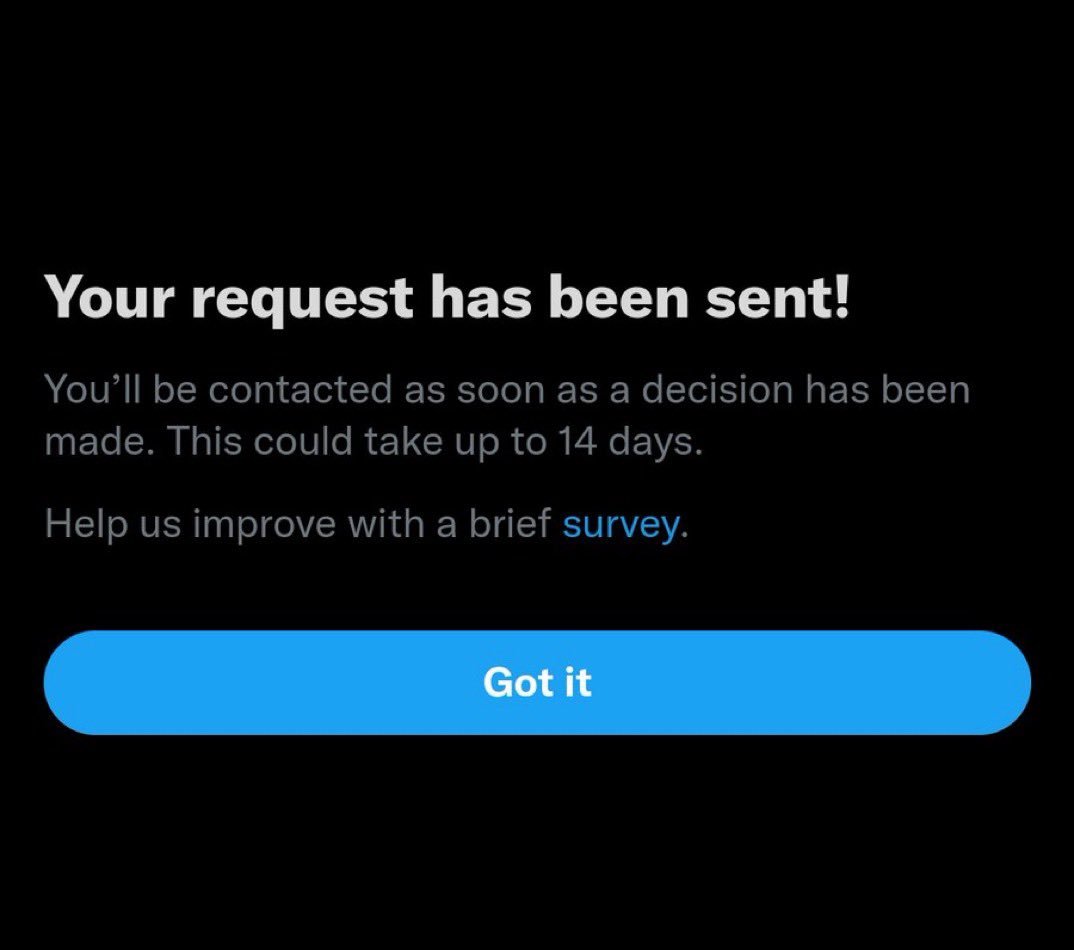The width and height of the screenshot is (1074, 950).
Task: Click the word Your in the heading
Action: tap(110, 298)
